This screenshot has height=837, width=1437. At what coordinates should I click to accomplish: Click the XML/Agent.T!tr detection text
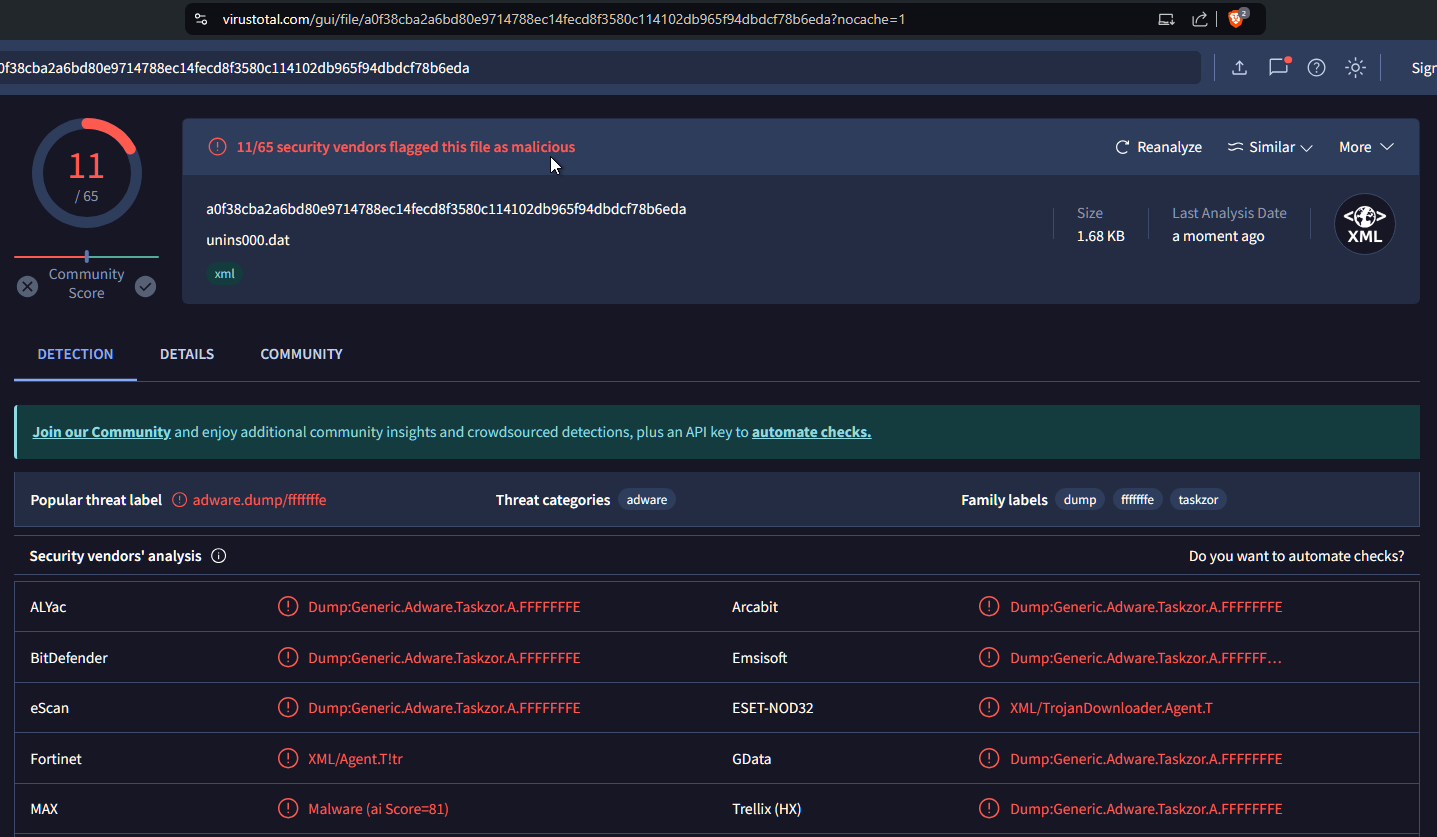click(356, 759)
